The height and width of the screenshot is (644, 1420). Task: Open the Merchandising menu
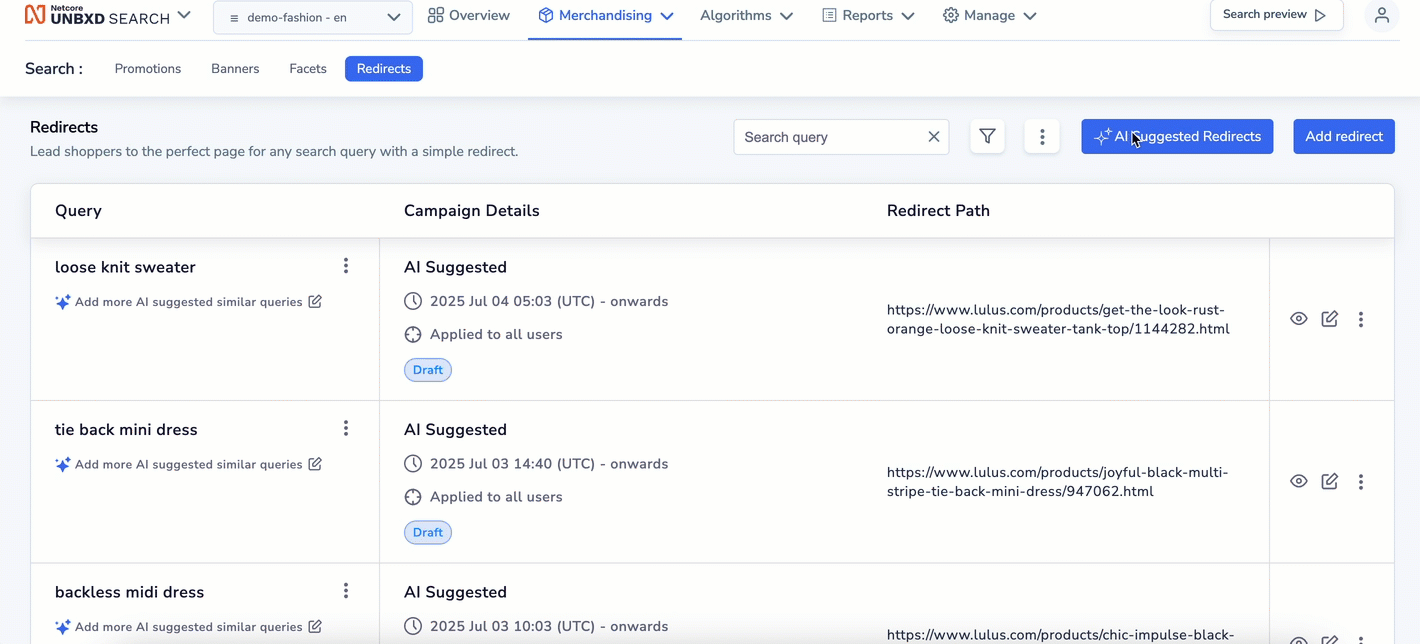coord(605,15)
